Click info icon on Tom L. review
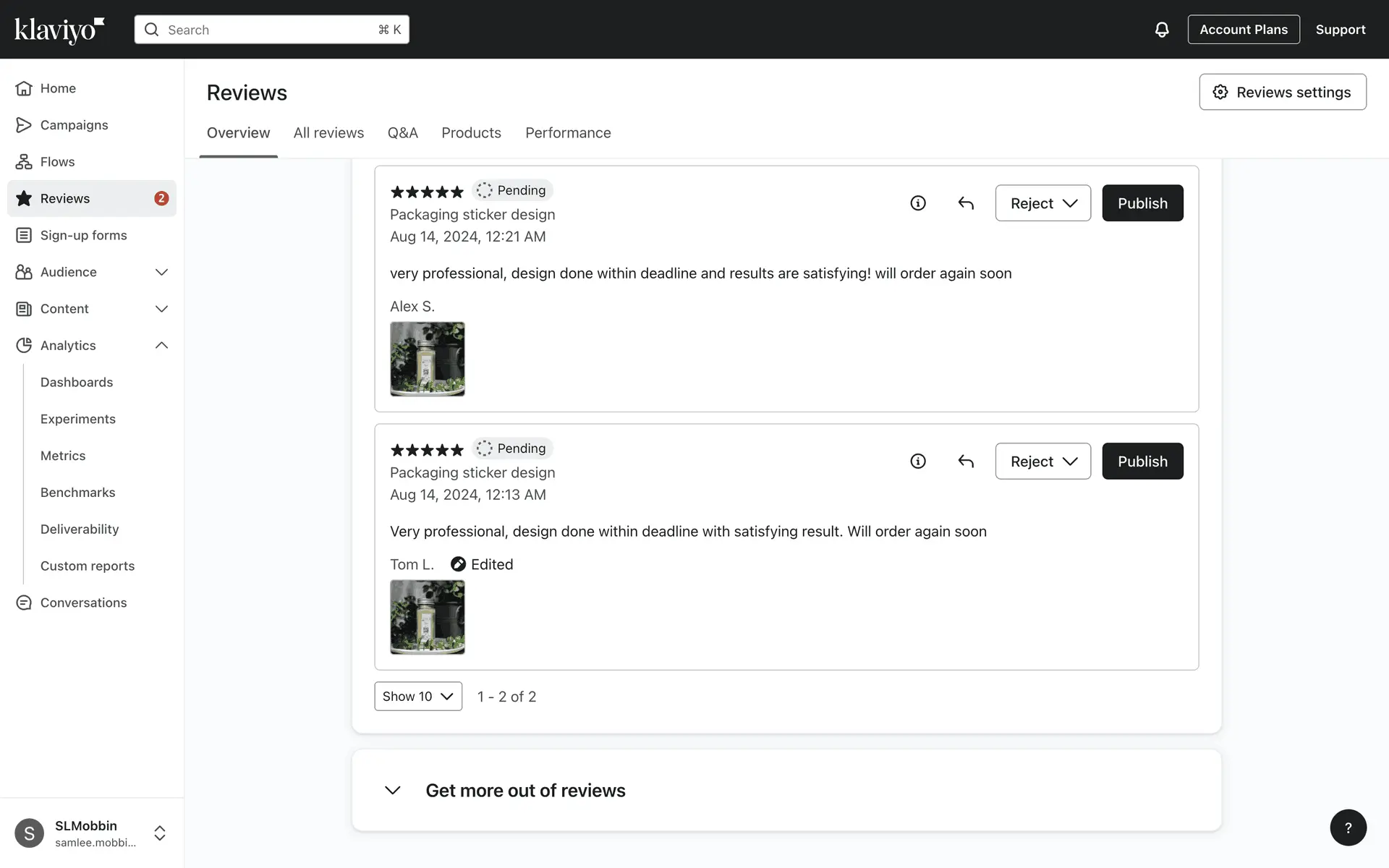 click(917, 461)
